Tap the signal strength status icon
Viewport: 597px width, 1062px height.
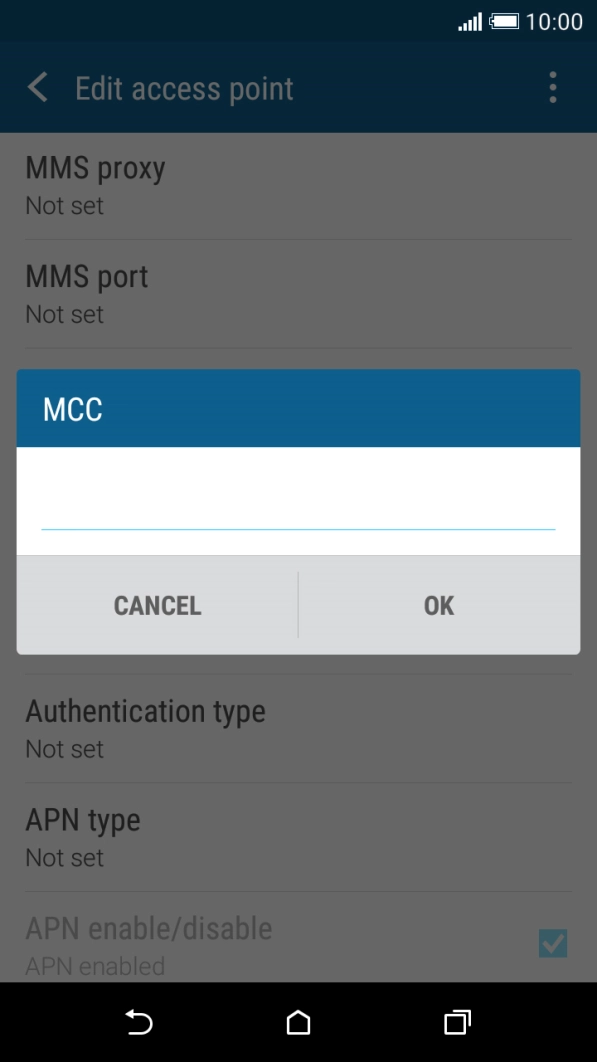(x=470, y=22)
